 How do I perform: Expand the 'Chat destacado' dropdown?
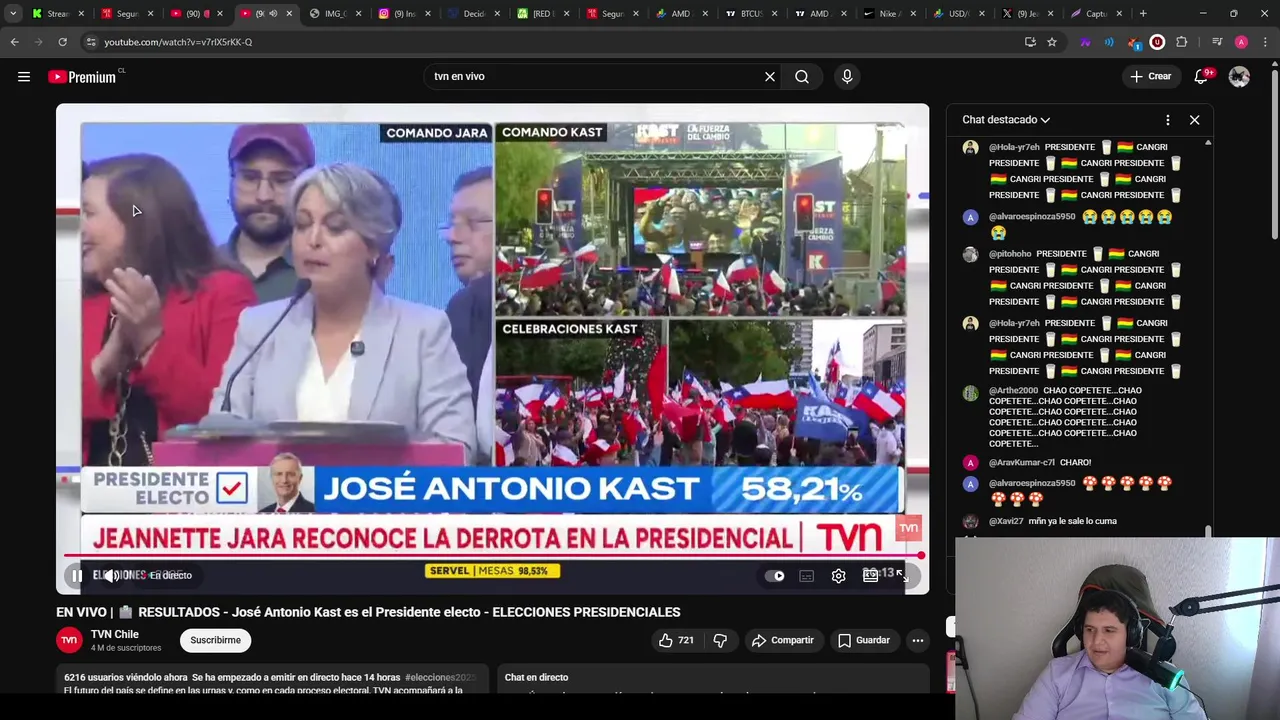click(x=1006, y=119)
